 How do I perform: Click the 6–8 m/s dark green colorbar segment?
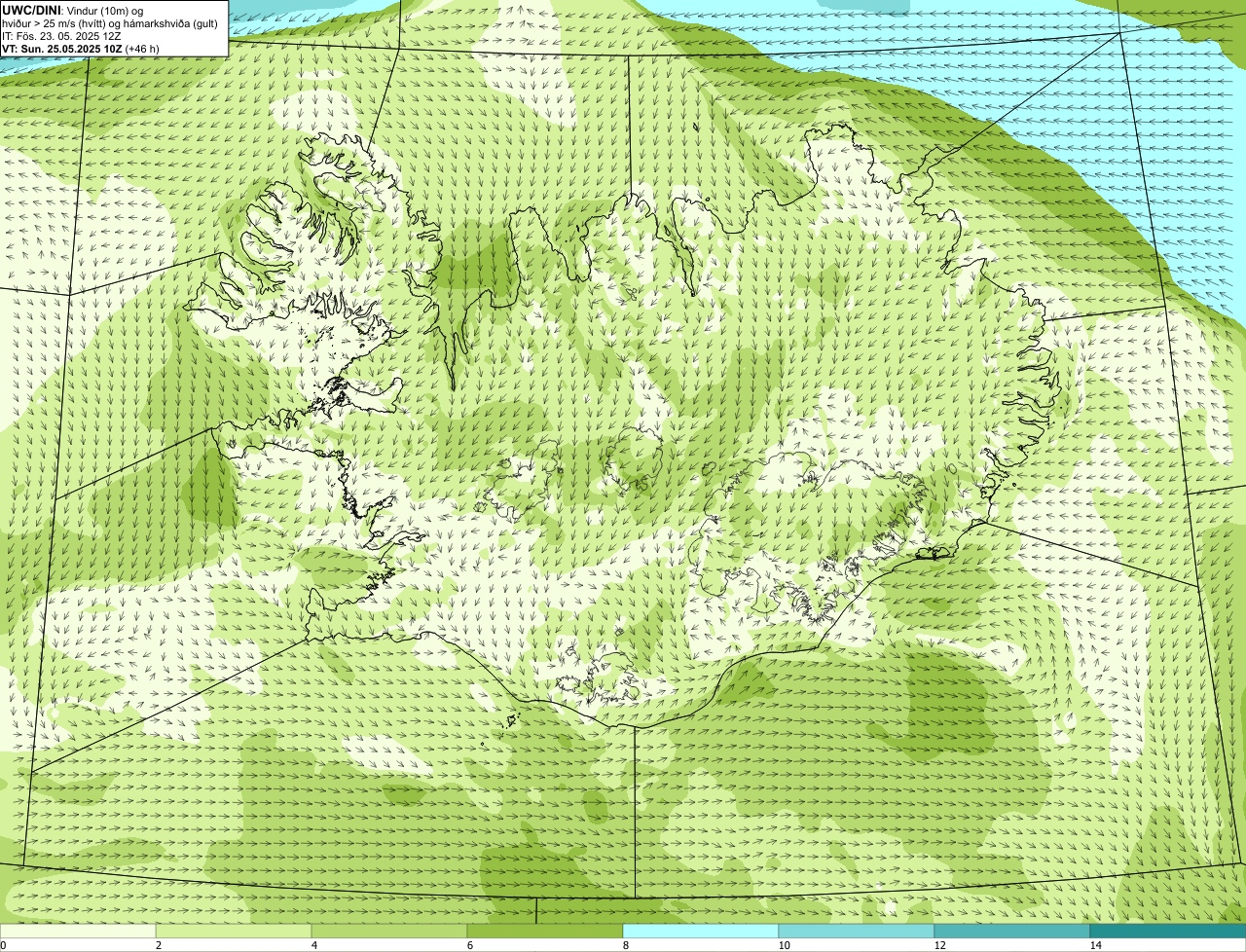[545, 931]
